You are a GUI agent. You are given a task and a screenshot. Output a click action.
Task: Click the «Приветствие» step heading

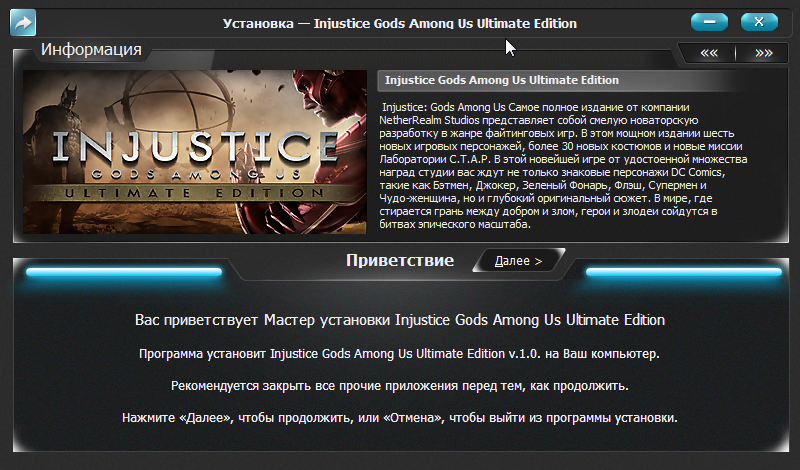(399, 261)
